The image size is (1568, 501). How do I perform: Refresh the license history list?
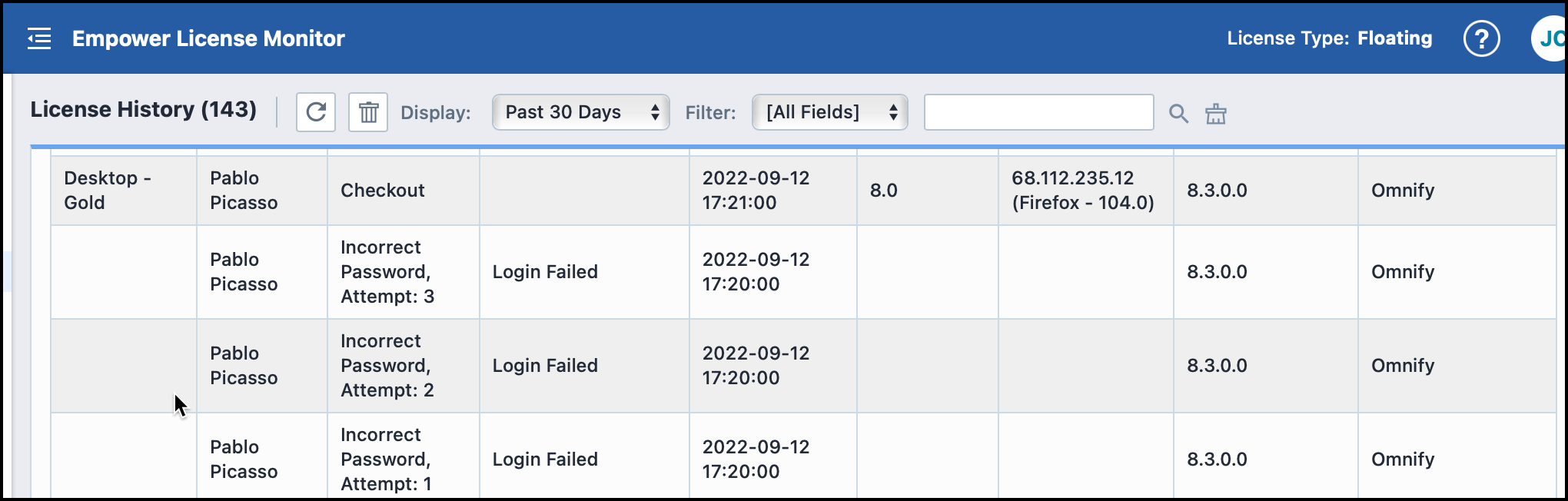(315, 111)
